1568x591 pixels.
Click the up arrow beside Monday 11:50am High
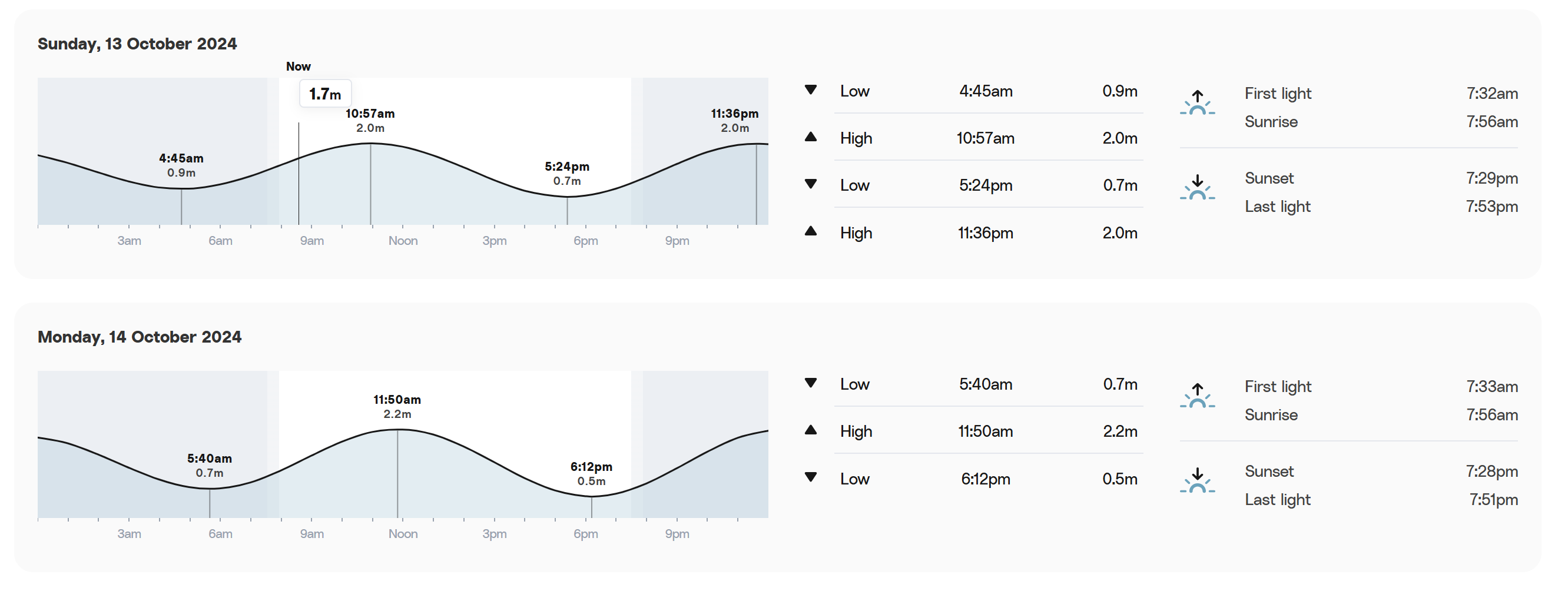click(x=810, y=430)
